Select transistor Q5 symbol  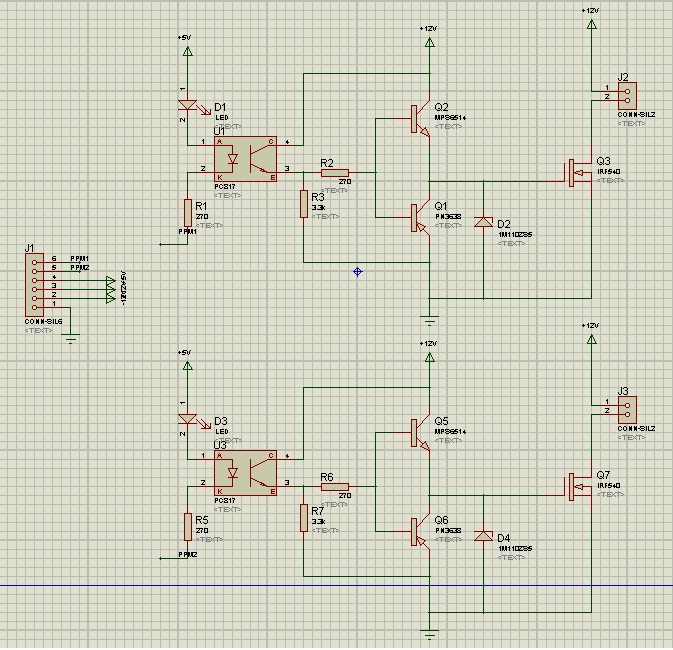(421, 433)
